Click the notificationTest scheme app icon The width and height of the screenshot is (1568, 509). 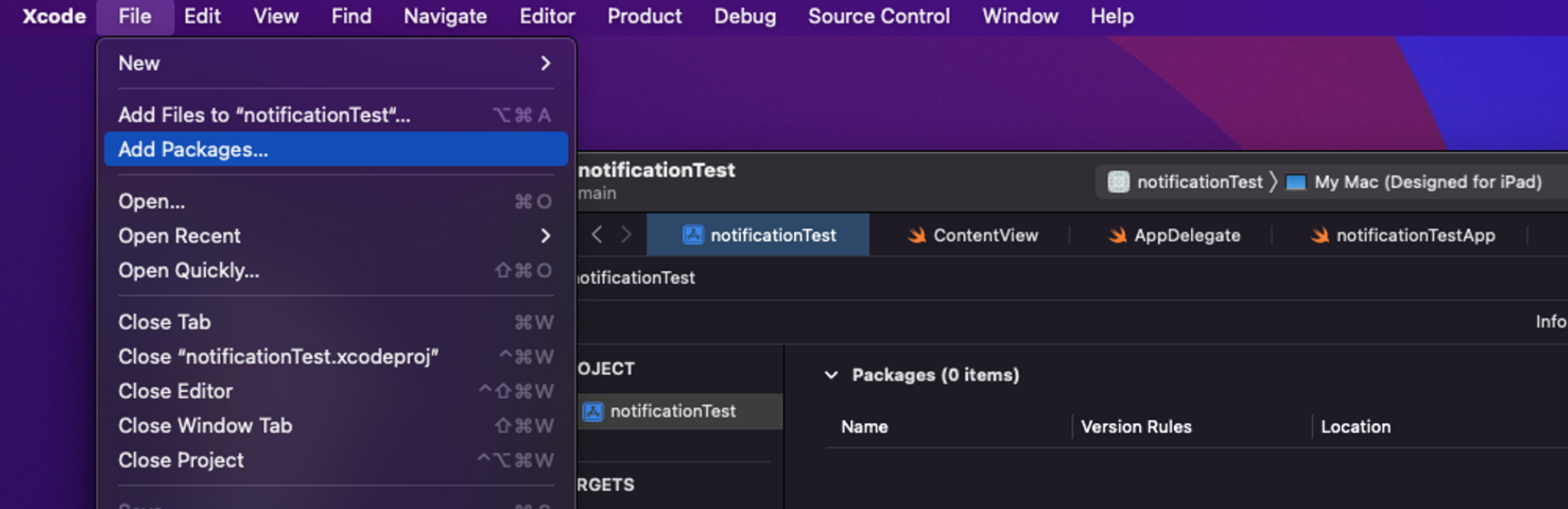1118,182
